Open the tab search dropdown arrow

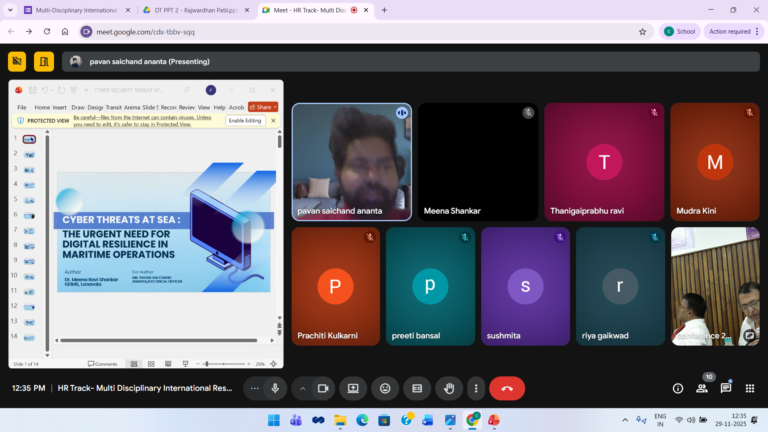point(10,10)
